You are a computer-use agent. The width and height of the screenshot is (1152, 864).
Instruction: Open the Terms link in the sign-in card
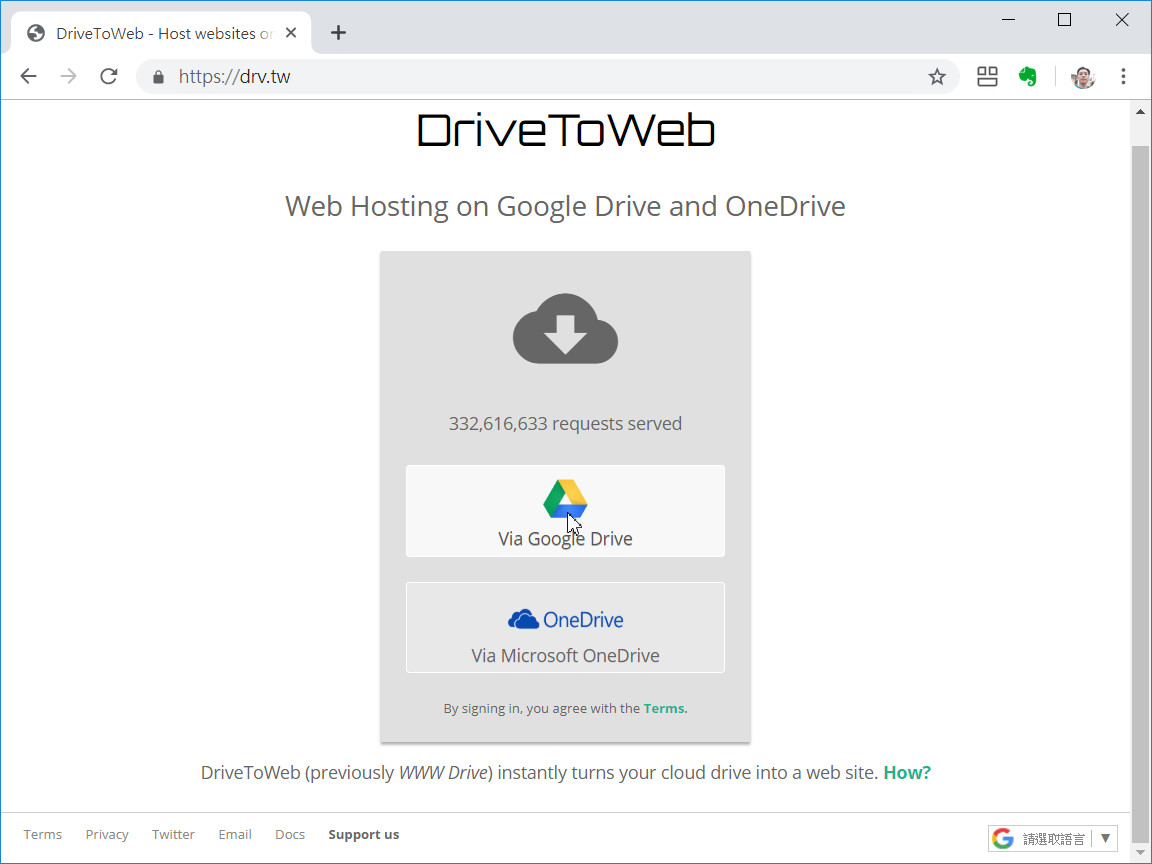pos(663,708)
